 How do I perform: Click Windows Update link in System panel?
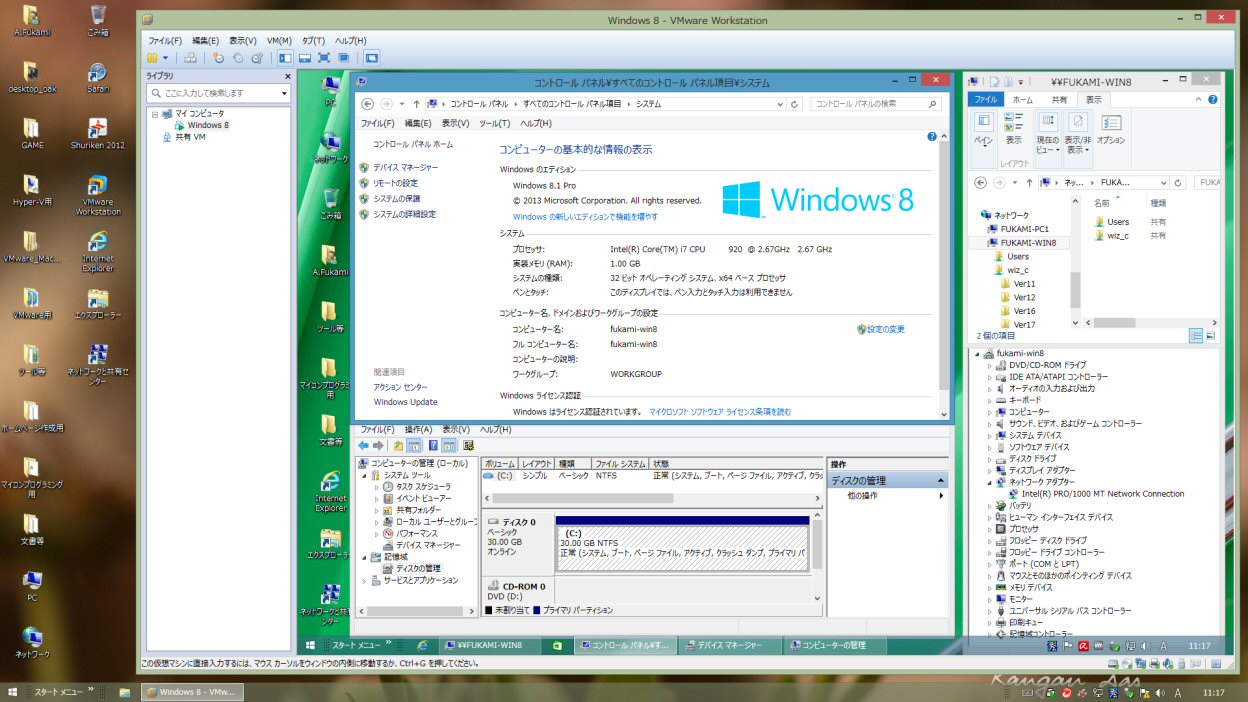405,402
